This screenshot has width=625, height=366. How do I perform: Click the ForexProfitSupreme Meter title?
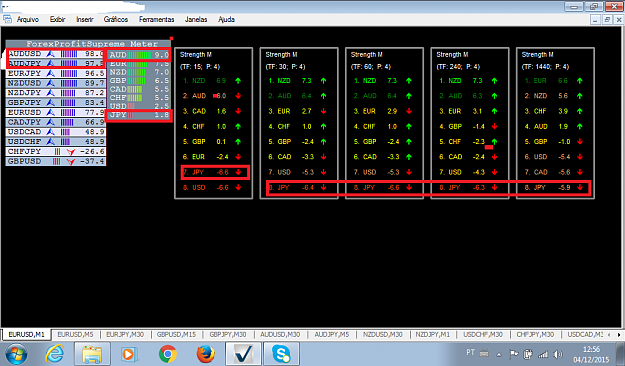tap(92, 44)
